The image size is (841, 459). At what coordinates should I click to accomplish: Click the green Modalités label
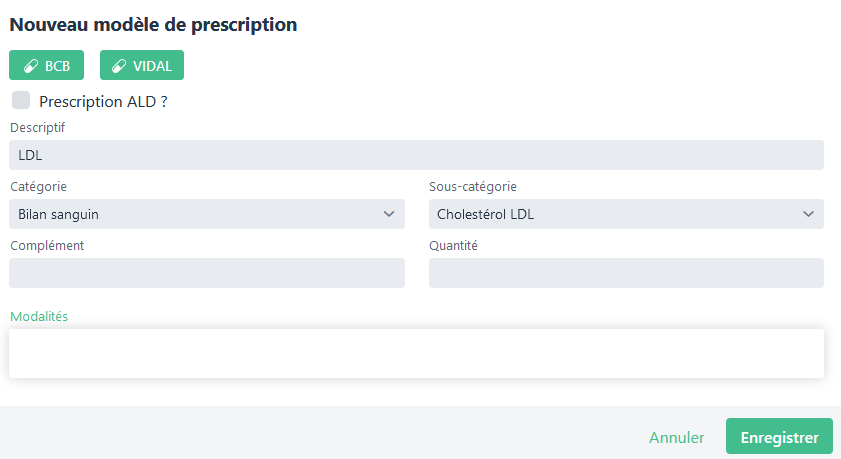[x=39, y=316]
